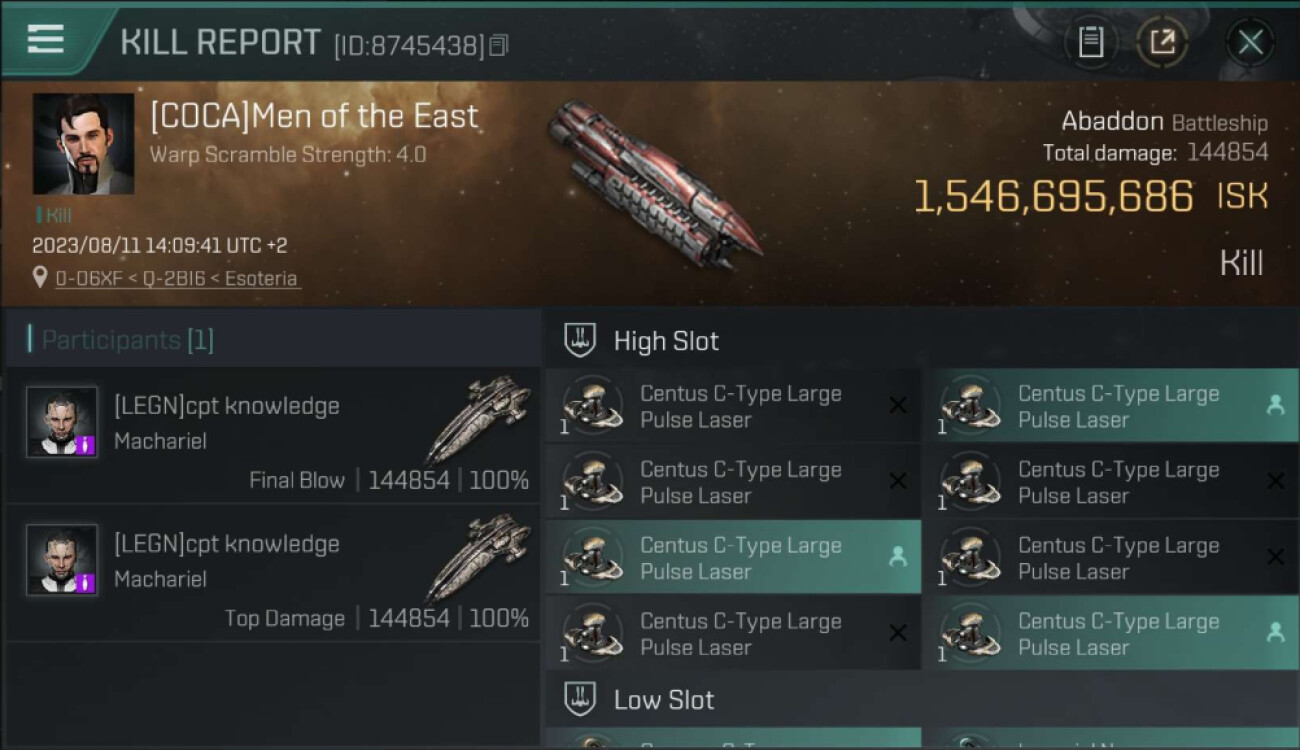
Task: Close the kill report window
Action: pos(1250,42)
